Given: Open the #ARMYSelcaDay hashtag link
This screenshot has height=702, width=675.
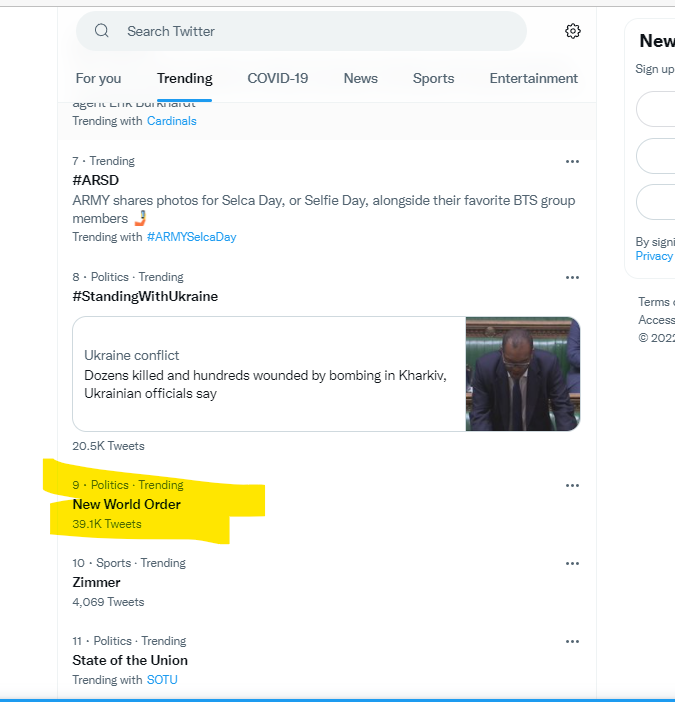Looking at the screenshot, I should 191,237.
